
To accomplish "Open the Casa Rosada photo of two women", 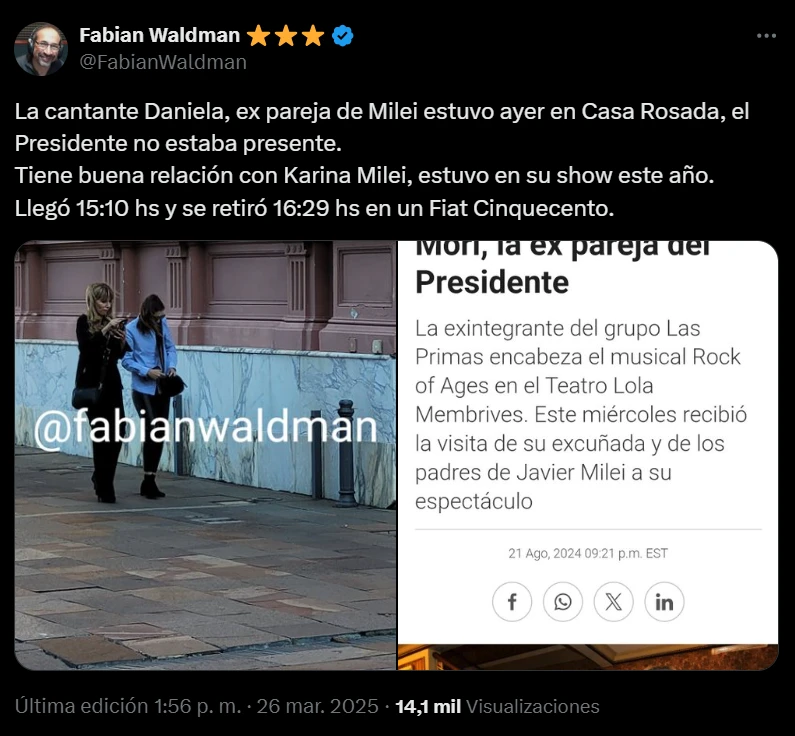I will pyautogui.click(x=205, y=455).
